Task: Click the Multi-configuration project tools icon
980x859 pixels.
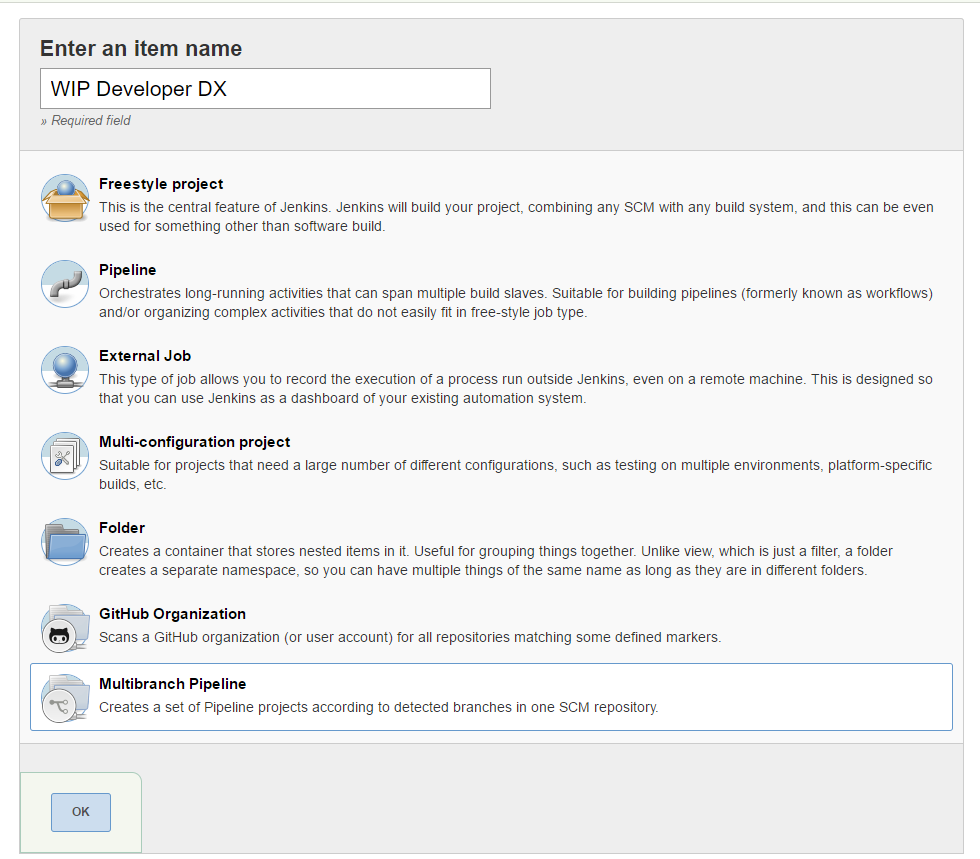Action: point(65,456)
